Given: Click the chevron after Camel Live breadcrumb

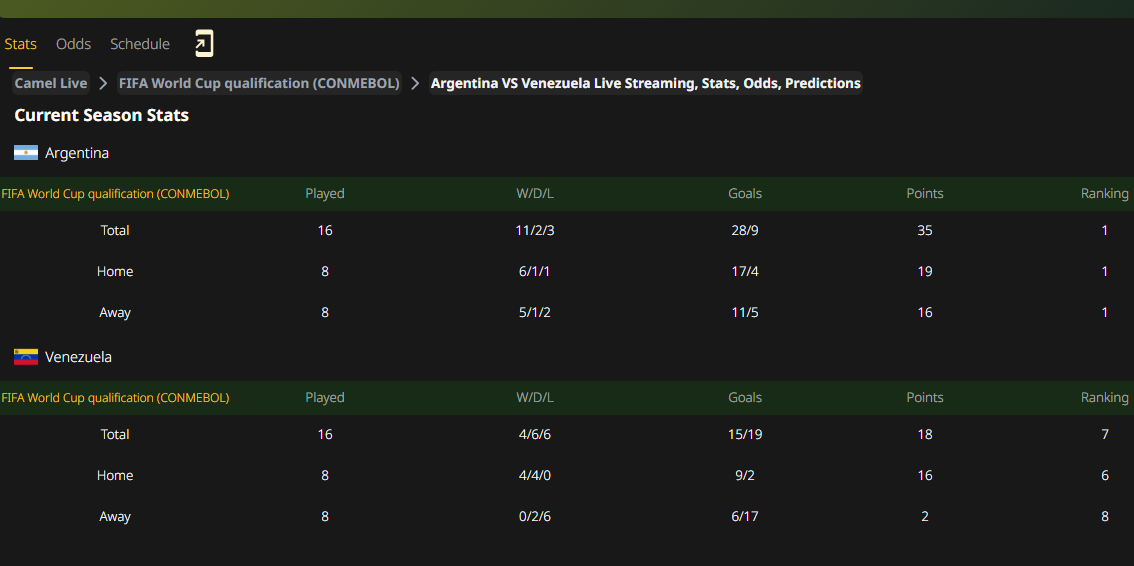Looking at the screenshot, I should pyautogui.click(x=103, y=83).
